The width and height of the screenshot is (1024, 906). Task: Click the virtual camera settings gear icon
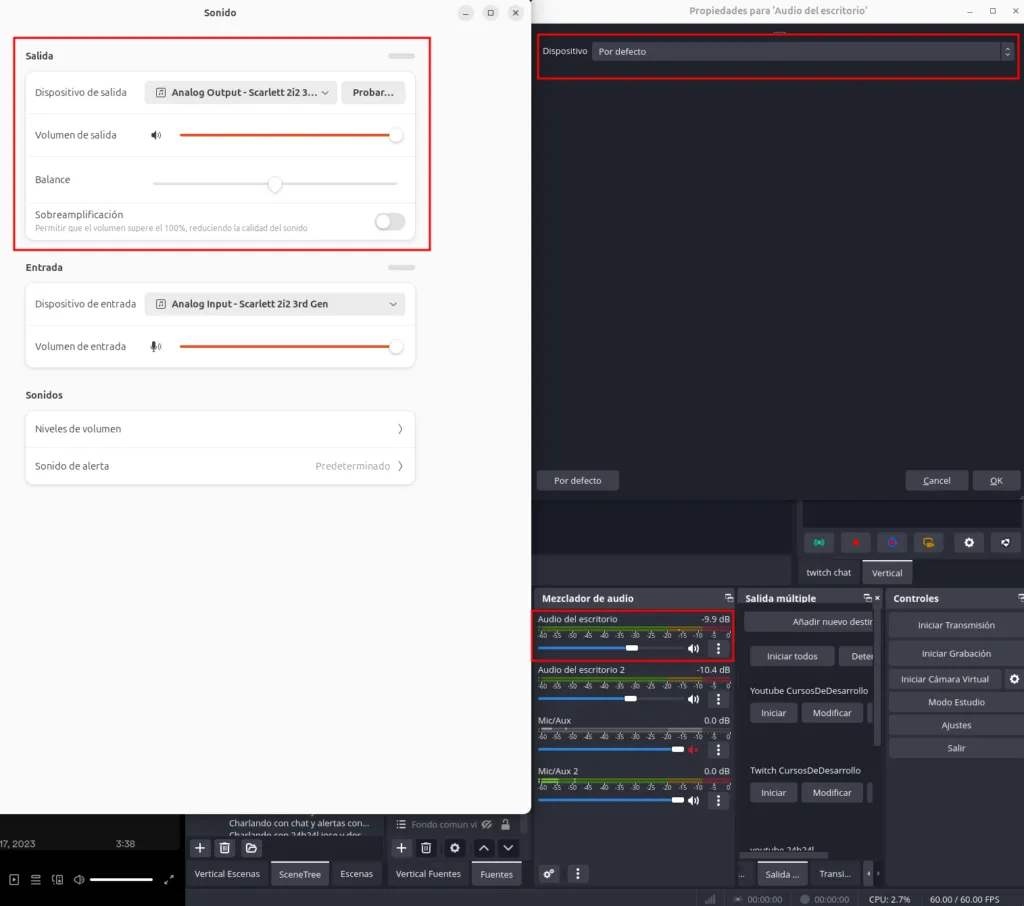point(1014,679)
